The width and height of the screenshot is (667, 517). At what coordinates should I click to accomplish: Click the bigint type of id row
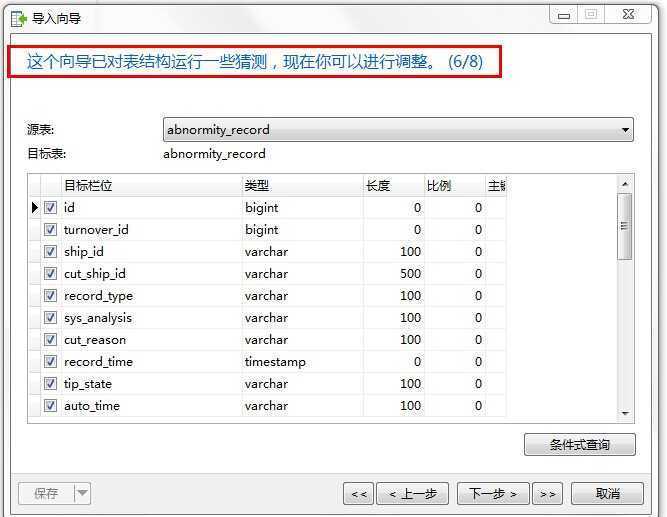(x=262, y=208)
